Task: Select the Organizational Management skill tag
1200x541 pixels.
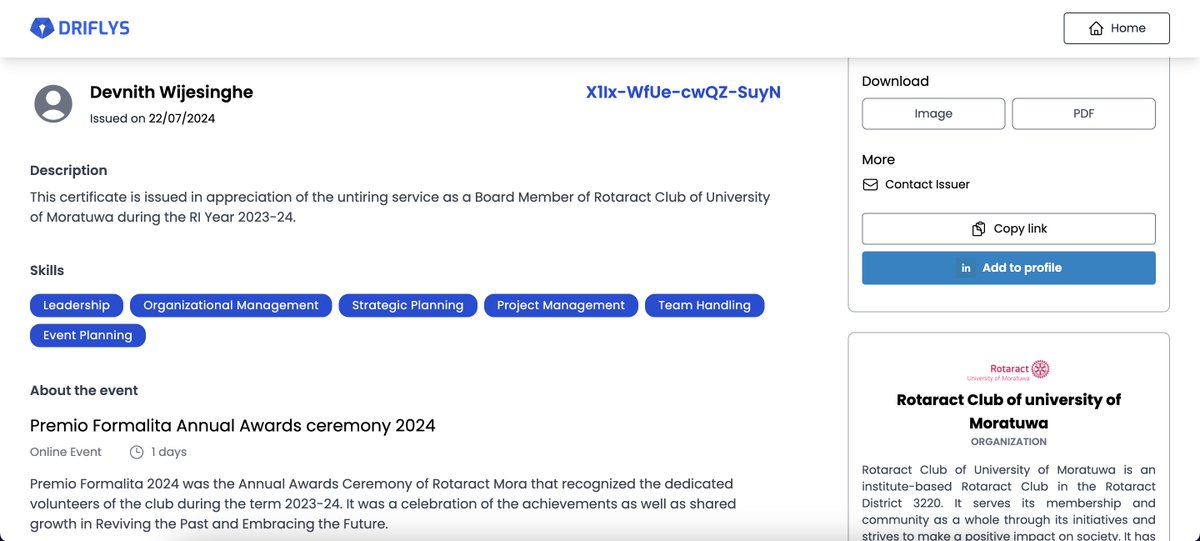Action: tap(231, 305)
